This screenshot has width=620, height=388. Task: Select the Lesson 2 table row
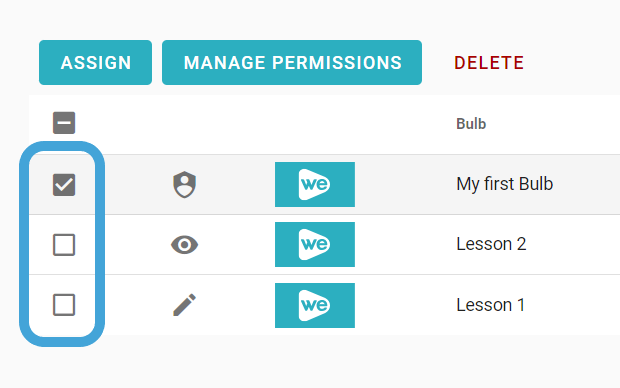click(324, 245)
